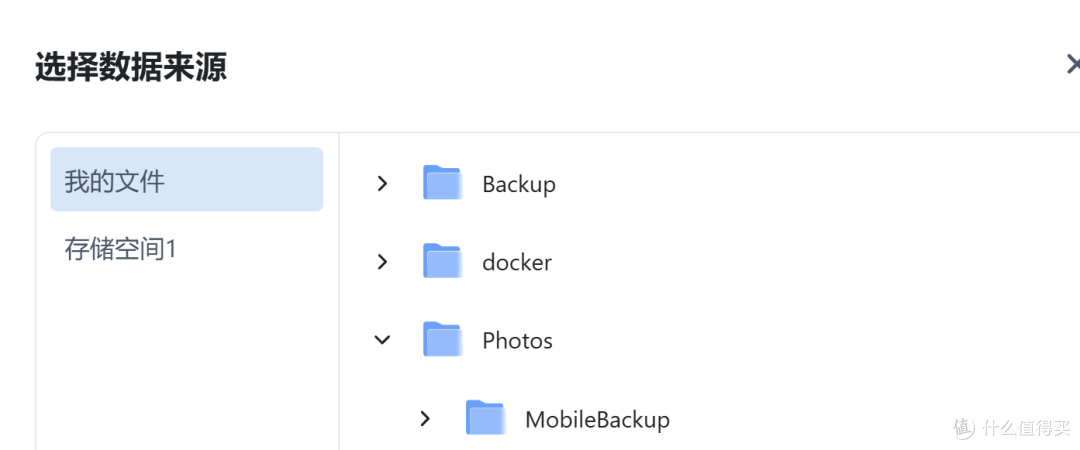1080x450 pixels.
Task: Expand the docker folder arrow
Action: point(382,262)
